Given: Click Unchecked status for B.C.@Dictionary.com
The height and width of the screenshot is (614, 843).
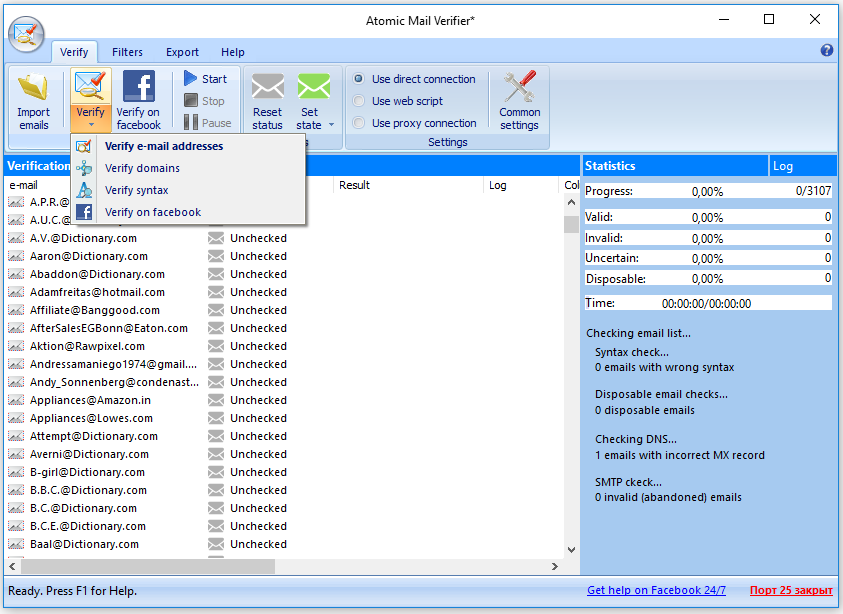Looking at the screenshot, I should pyautogui.click(x=259, y=509).
